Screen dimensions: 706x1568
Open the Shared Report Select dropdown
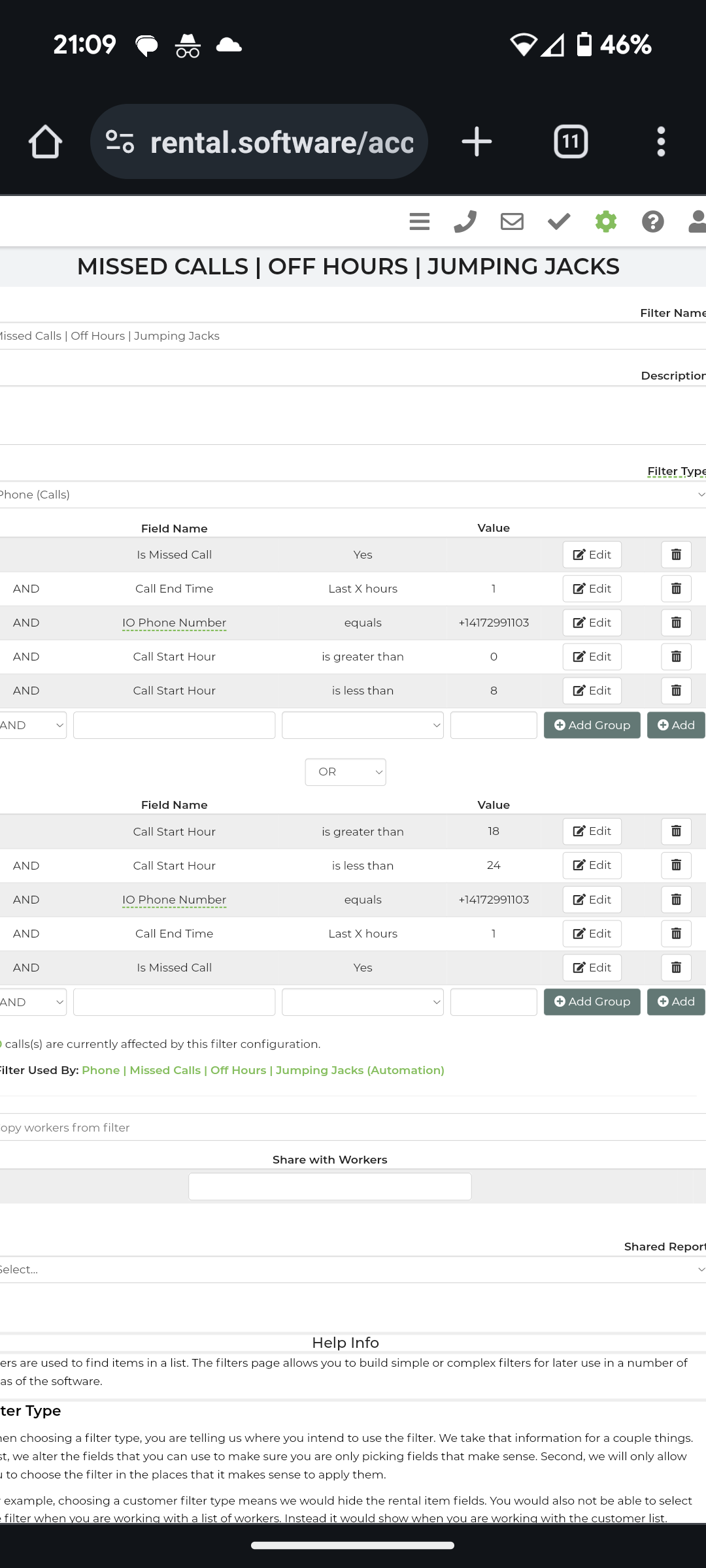tap(353, 1269)
